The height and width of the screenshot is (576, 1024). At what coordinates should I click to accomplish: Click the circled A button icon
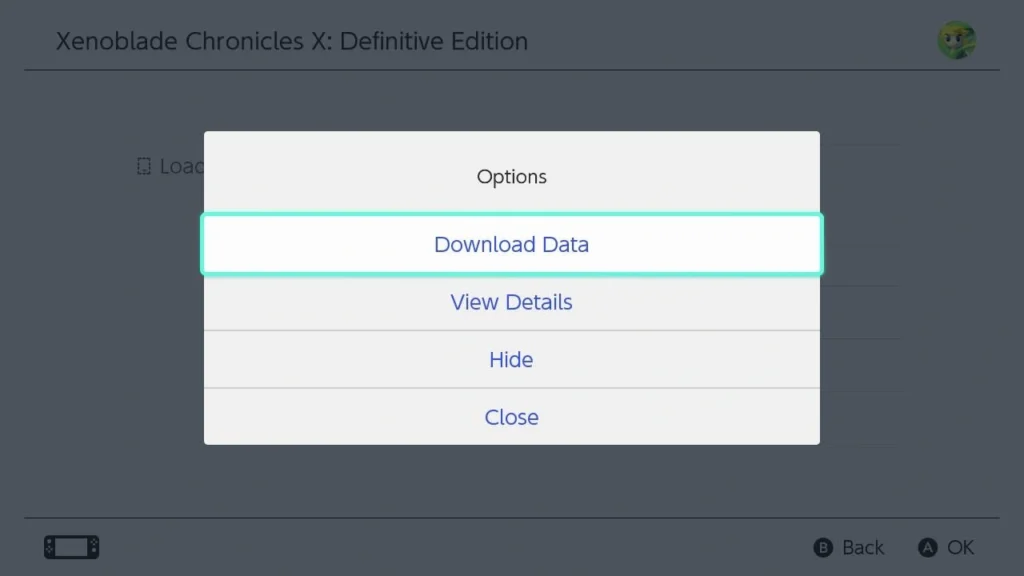click(x=927, y=547)
